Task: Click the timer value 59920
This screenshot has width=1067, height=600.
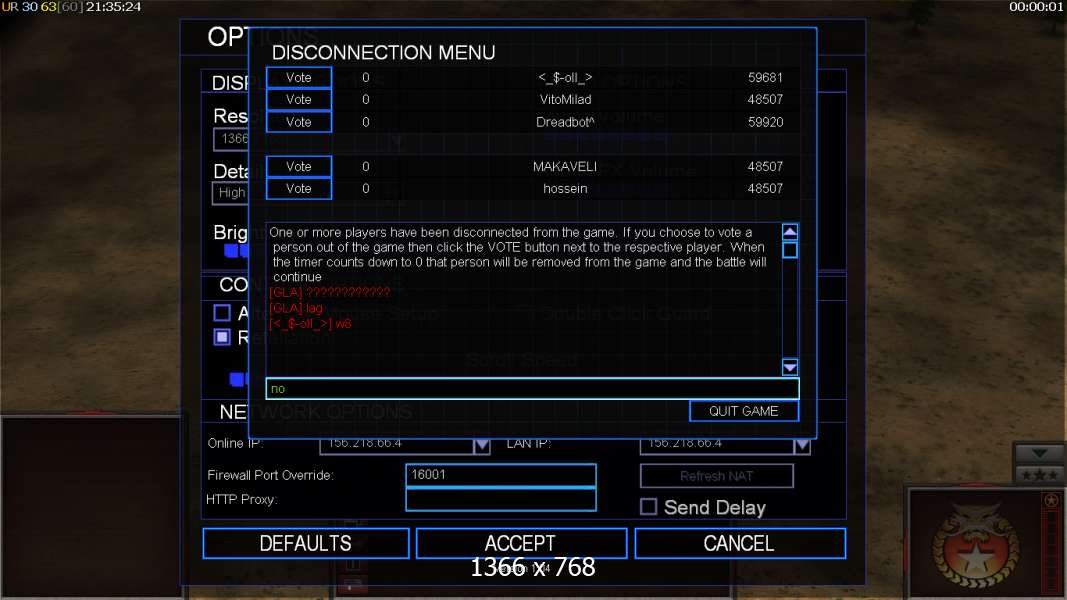Action: coord(766,122)
